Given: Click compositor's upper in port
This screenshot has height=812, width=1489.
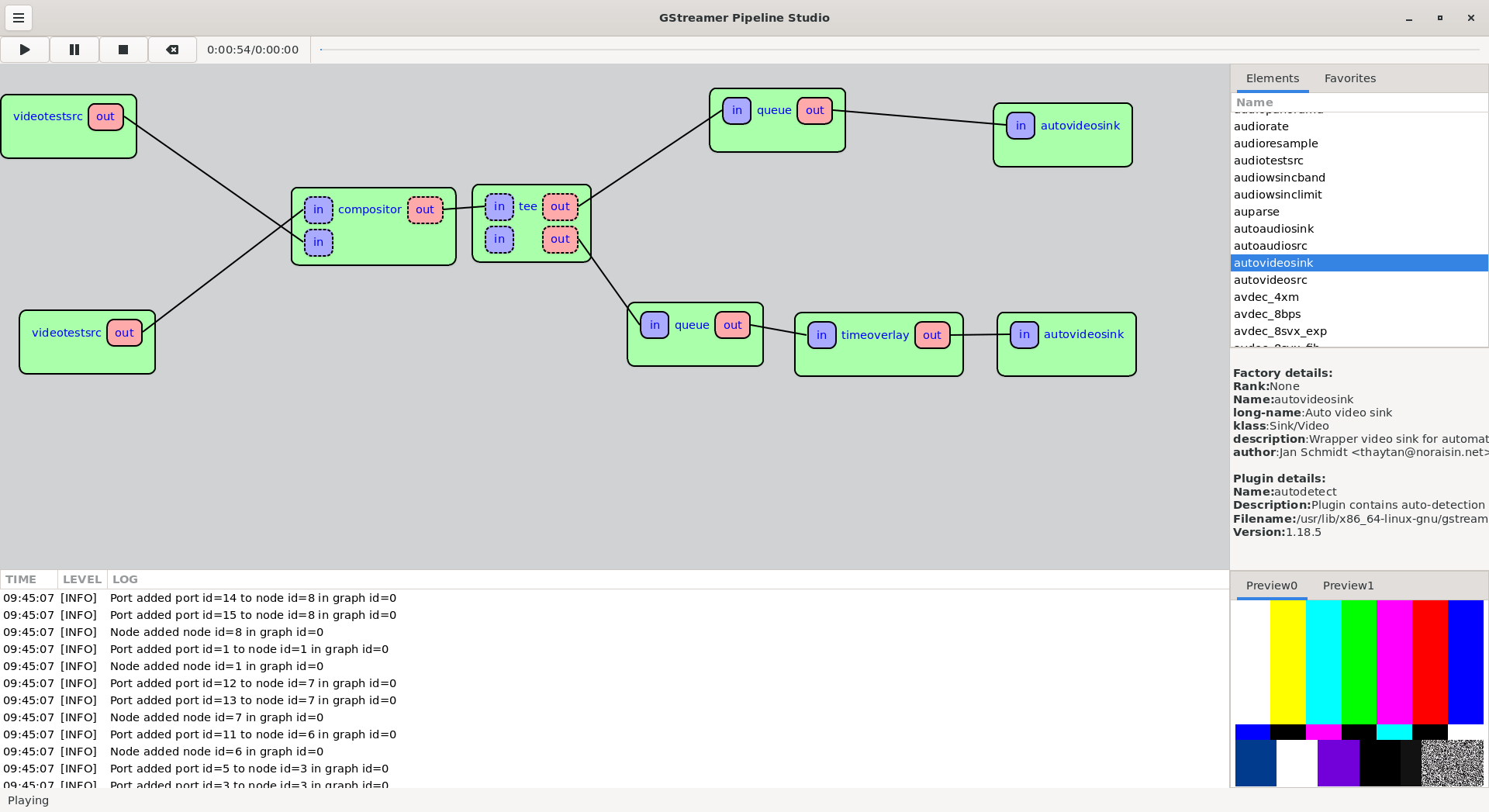Looking at the screenshot, I should [318, 210].
